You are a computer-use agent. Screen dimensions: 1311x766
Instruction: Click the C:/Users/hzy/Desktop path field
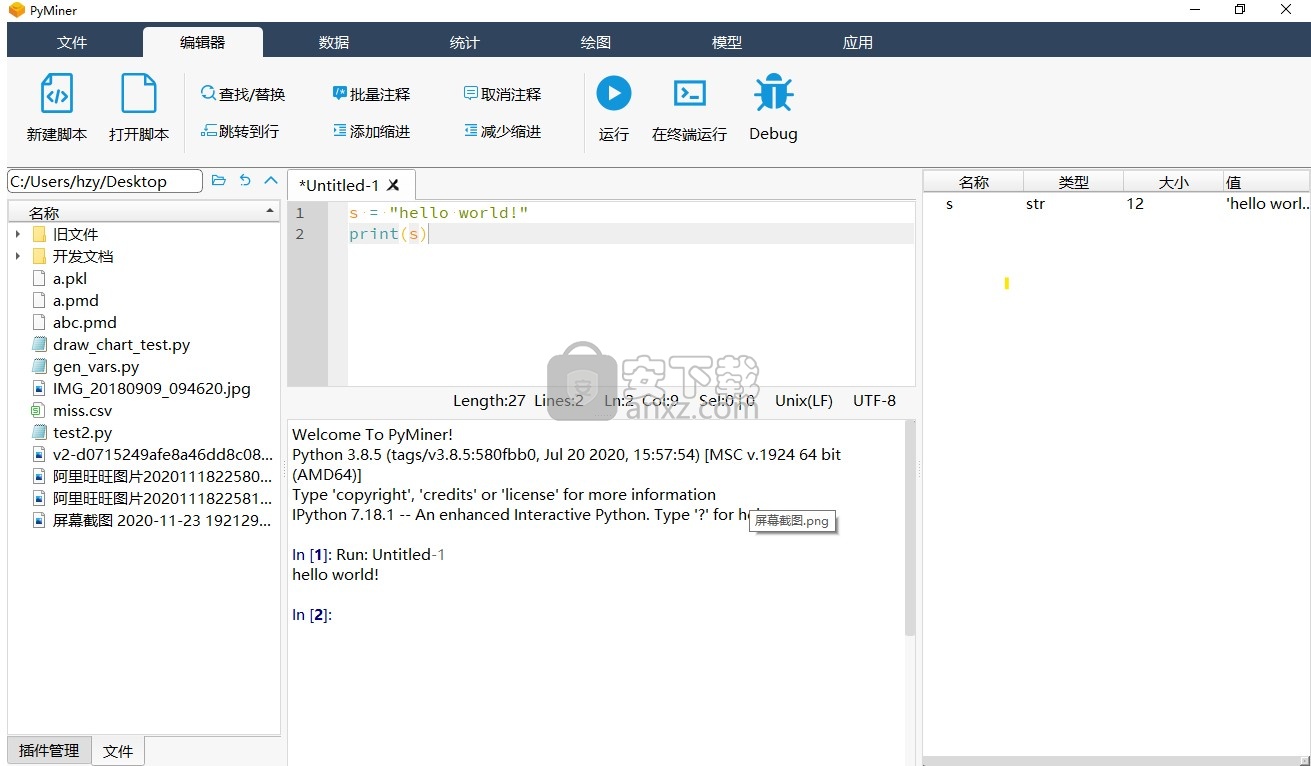pyautogui.click(x=104, y=181)
